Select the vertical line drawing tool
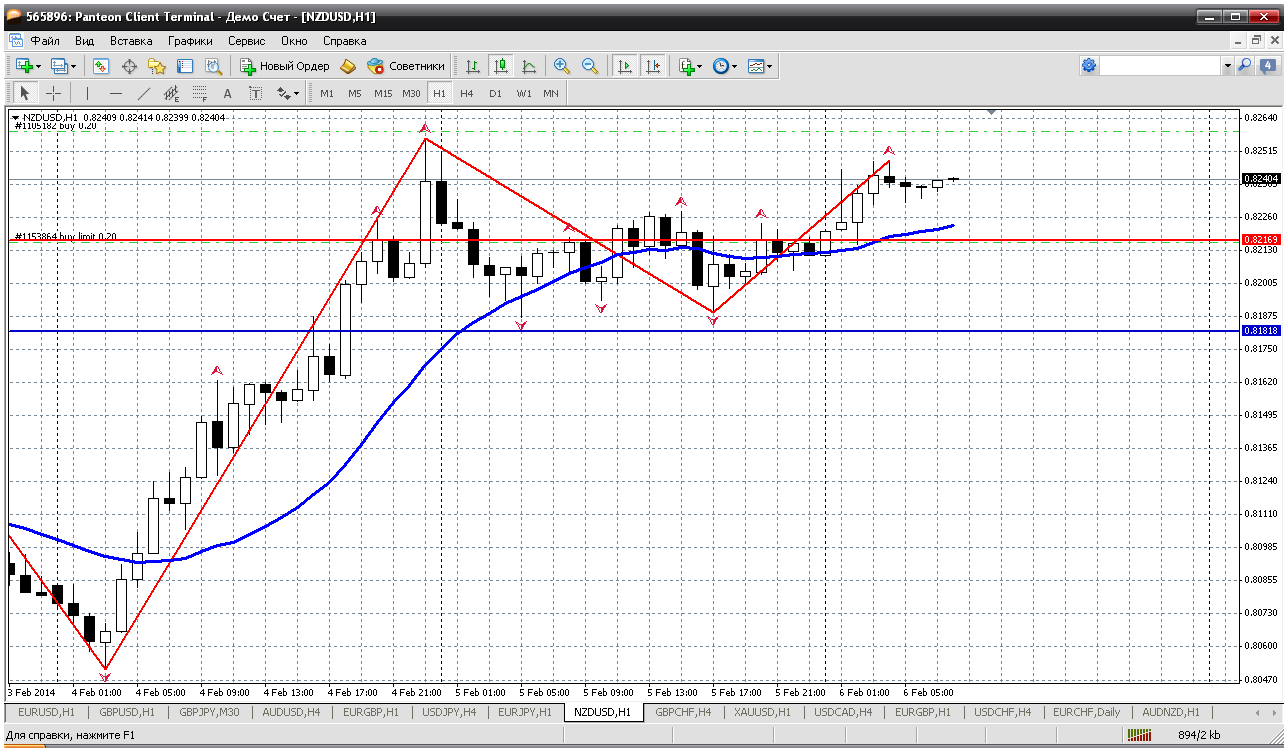1288x748 pixels. click(x=87, y=93)
